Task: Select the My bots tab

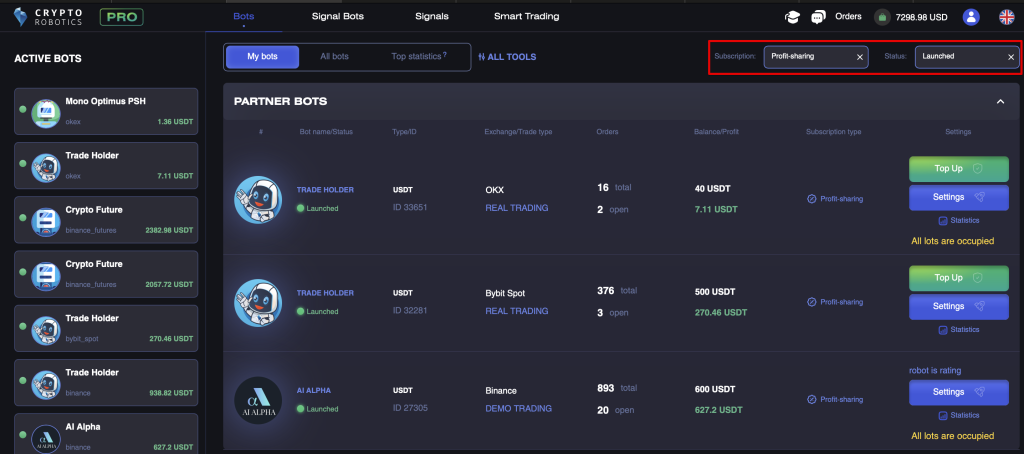Action: click(x=263, y=57)
